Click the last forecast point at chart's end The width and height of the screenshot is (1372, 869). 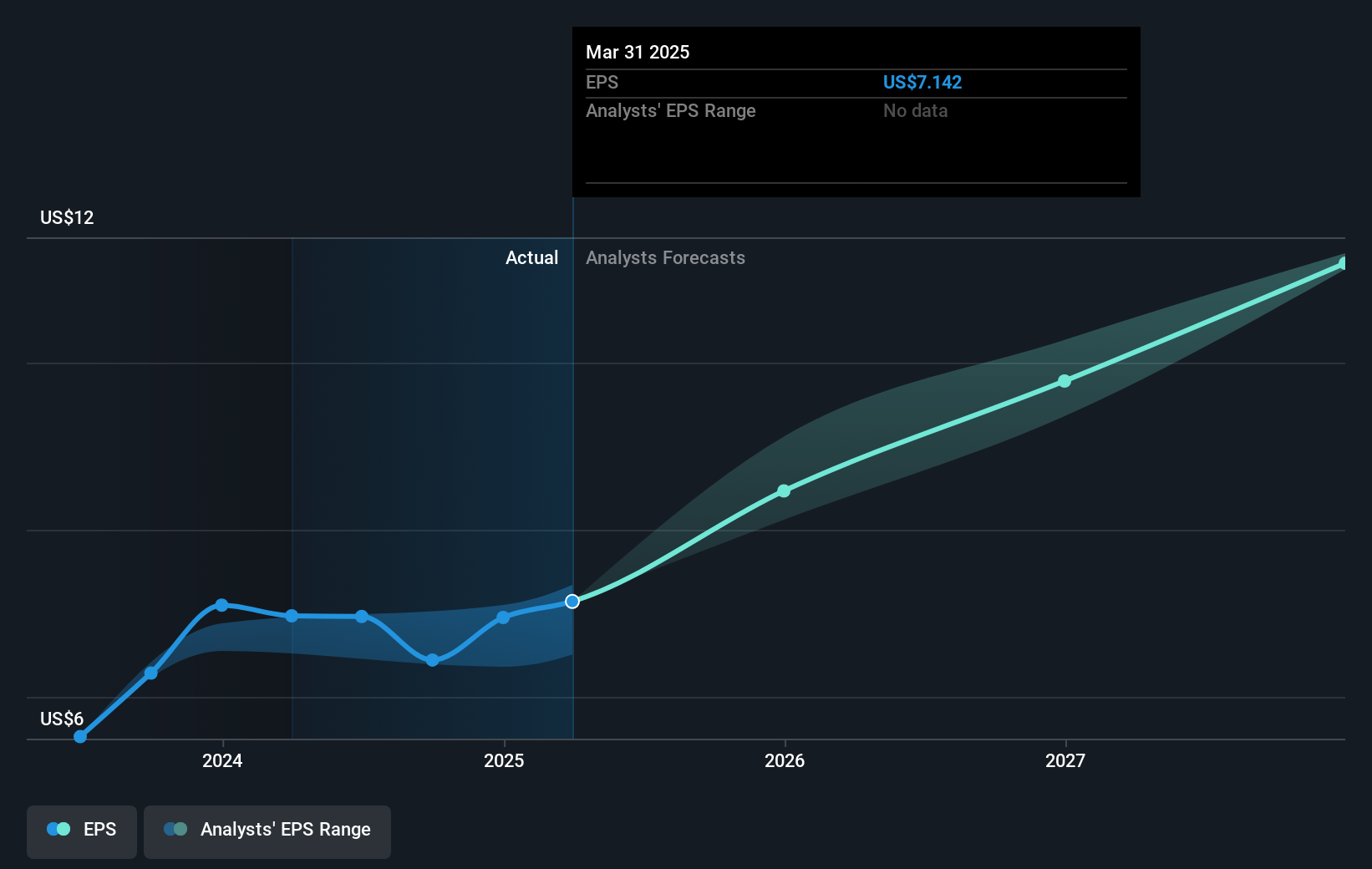click(1344, 263)
